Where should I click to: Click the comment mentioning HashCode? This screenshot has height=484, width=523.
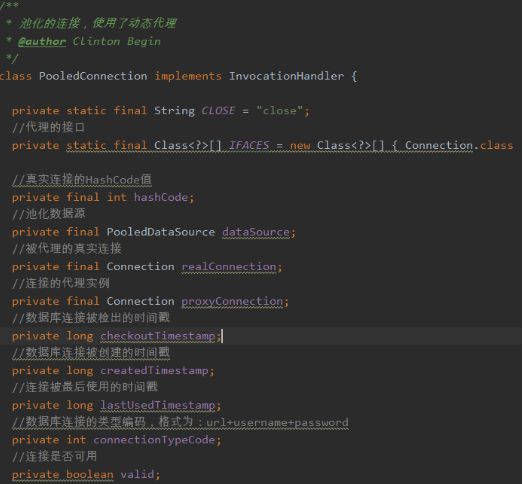click(x=82, y=180)
